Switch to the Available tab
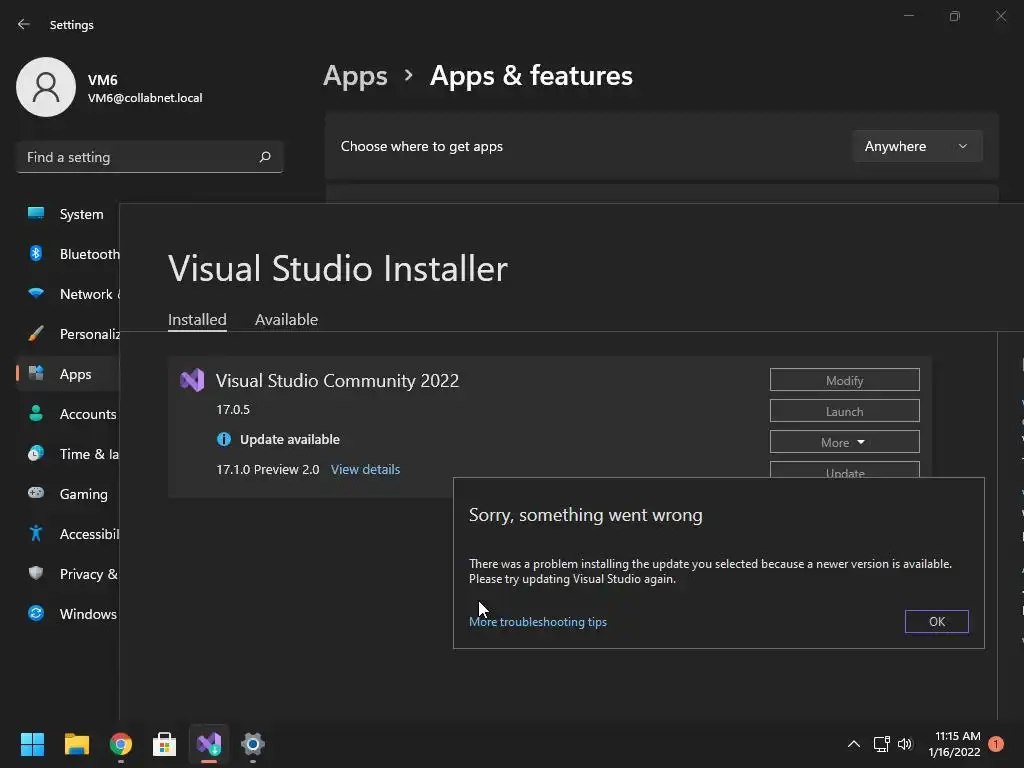This screenshot has height=768, width=1024. click(286, 320)
